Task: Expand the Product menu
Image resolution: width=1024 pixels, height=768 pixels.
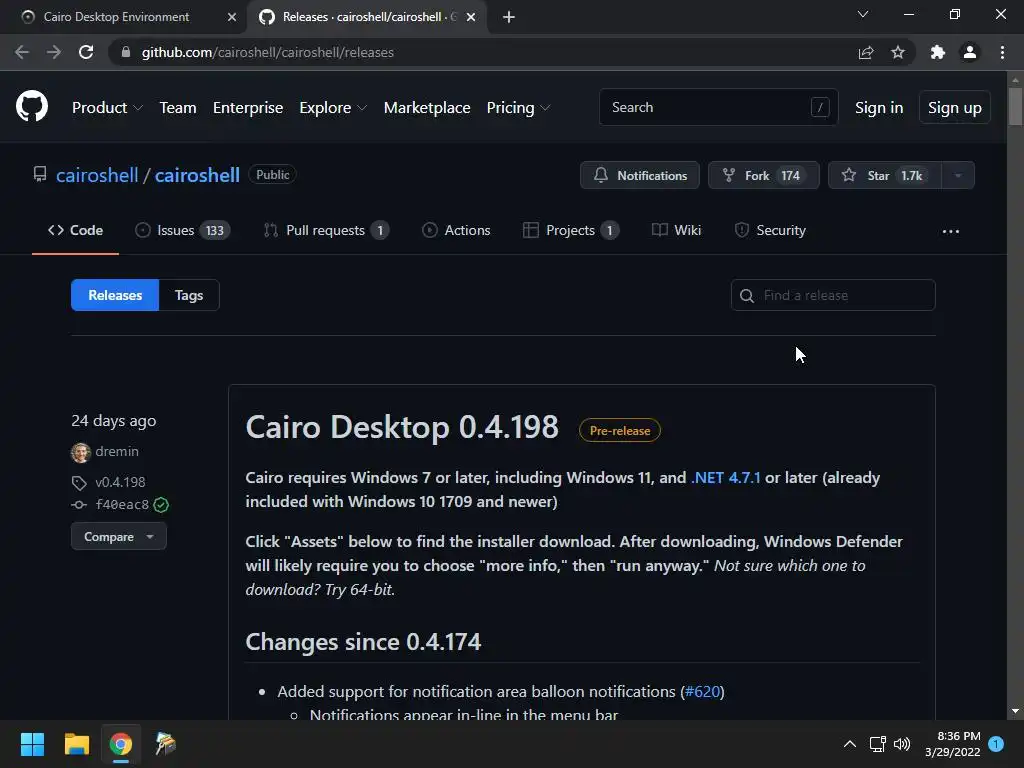Action: click(x=107, y=108)
